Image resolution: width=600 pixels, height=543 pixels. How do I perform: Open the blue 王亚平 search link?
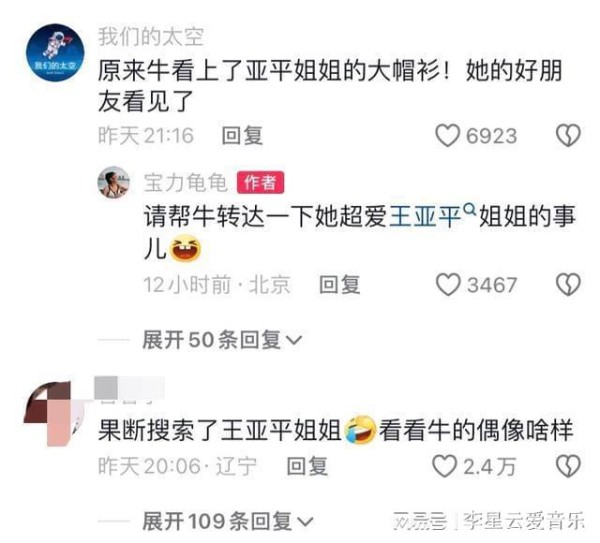pyautogui.click(x=426, y=217)
